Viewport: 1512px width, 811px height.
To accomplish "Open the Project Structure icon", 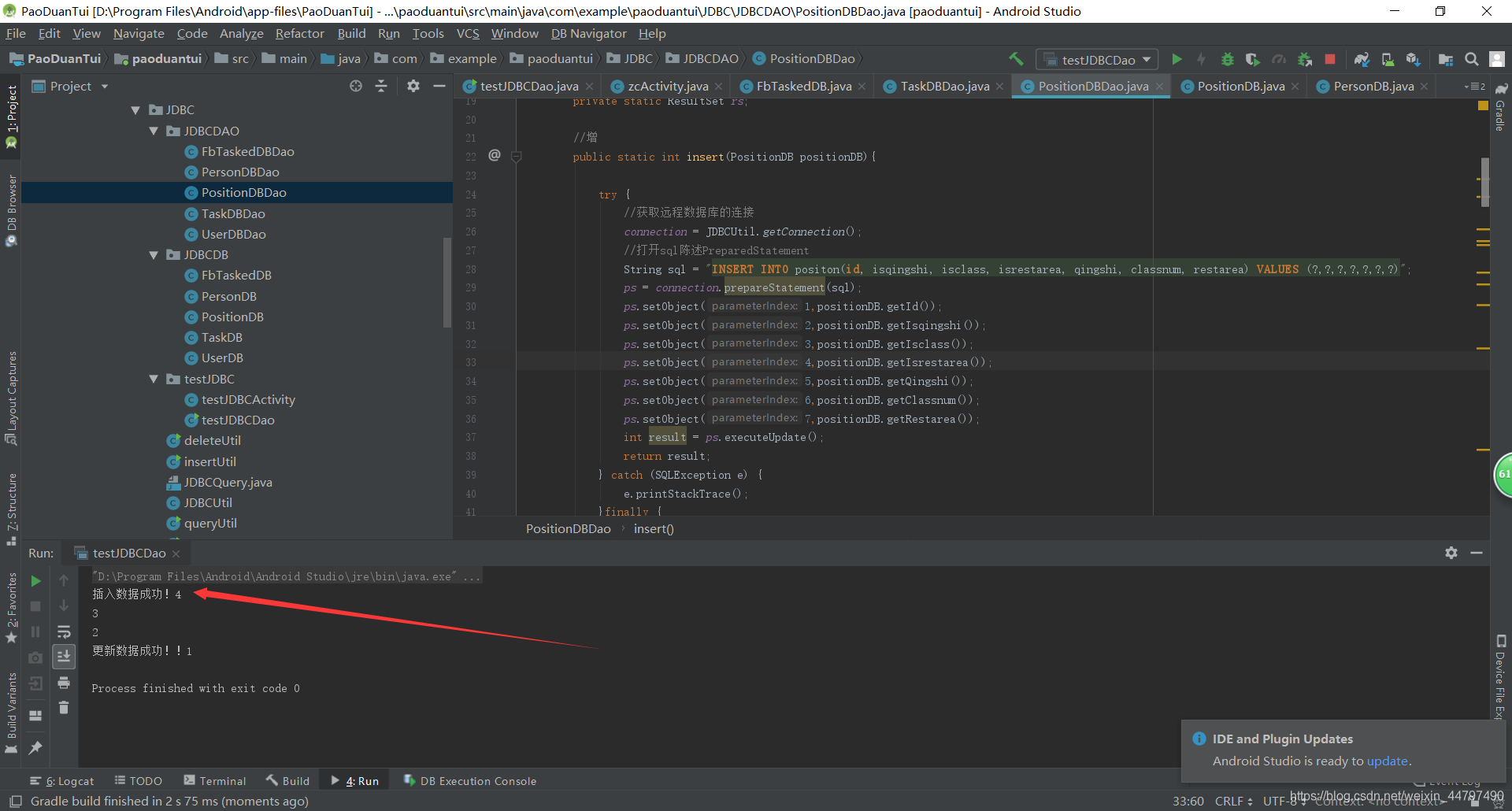I will click(x=1446, y=59).
